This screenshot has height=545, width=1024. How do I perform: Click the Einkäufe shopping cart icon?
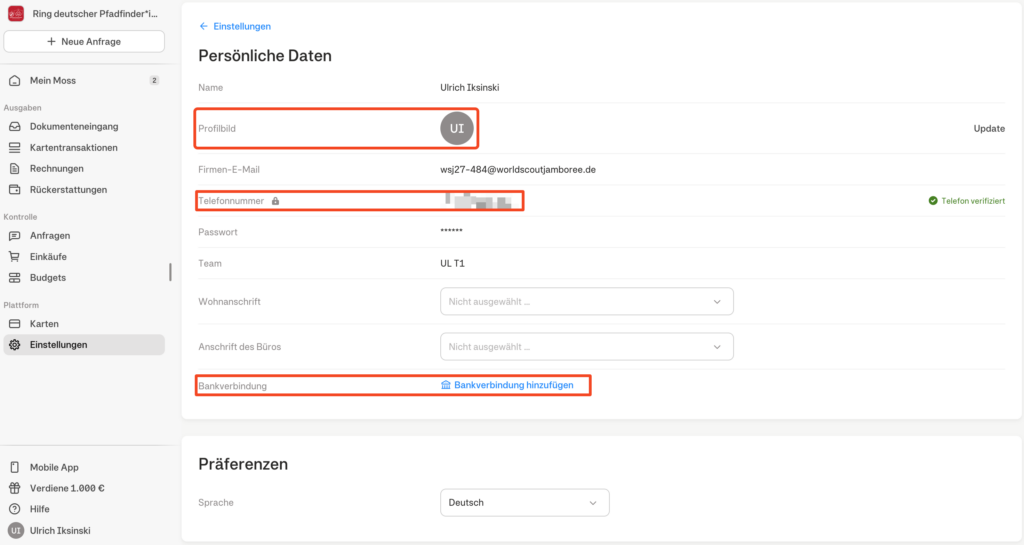(15, 257)
